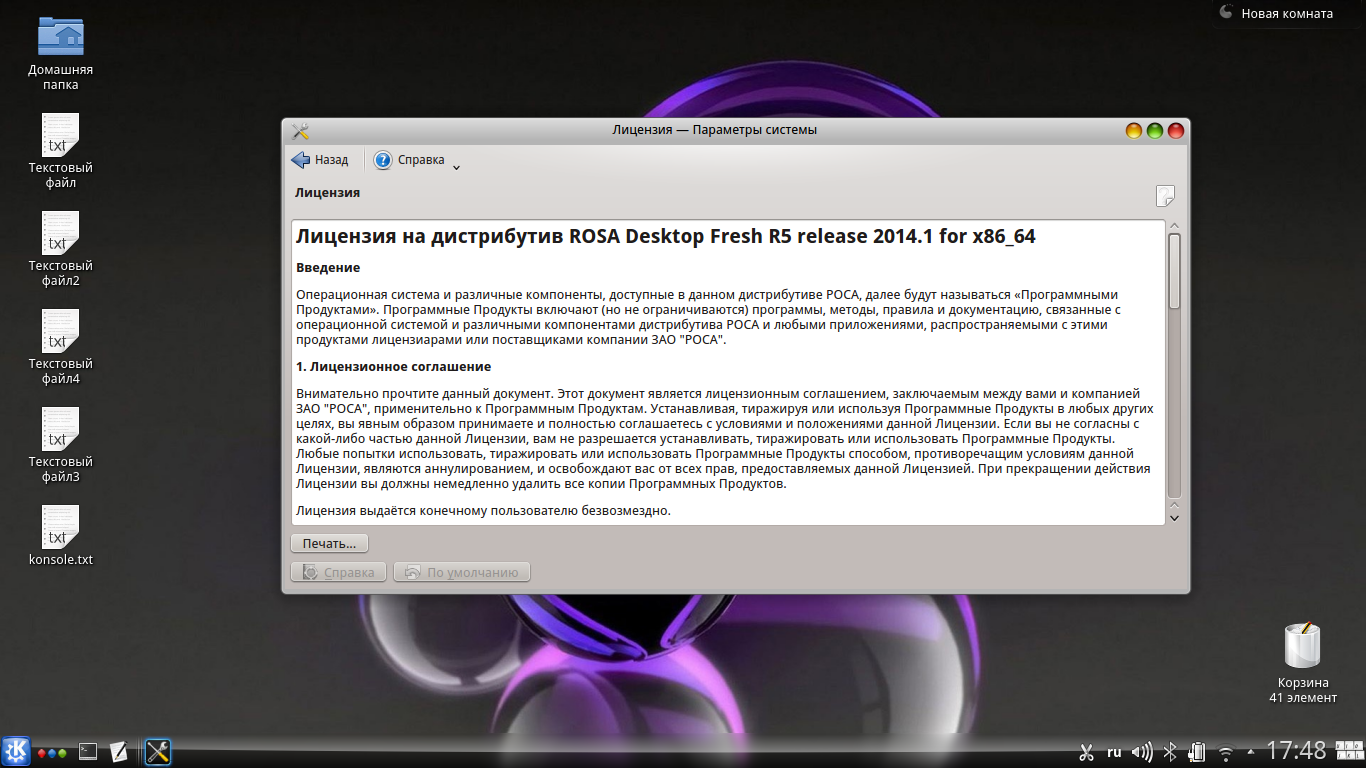This screenshot has width=1366, height=768.
Task: Open the text editor notepad icon in taskbar
Action: click(x=118, y=751)
